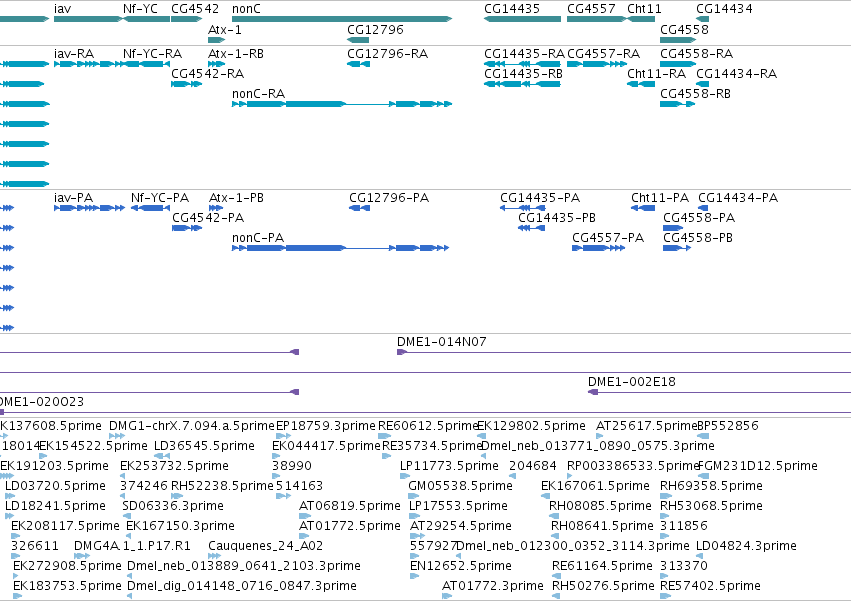Viewport: 851px width, 601px height.
Task: Click the AT01772.3prime EST label
Action: pyautogui.click(x=493, y=586)
